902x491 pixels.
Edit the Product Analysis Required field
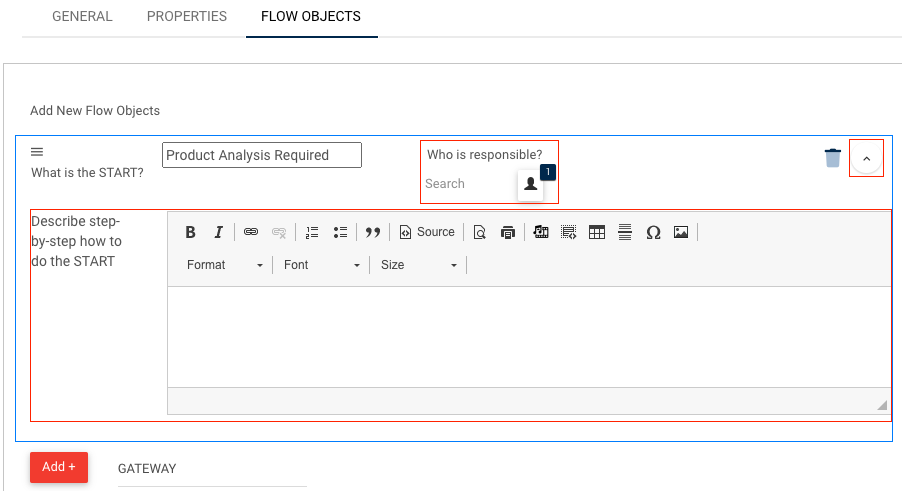[262, 155]
